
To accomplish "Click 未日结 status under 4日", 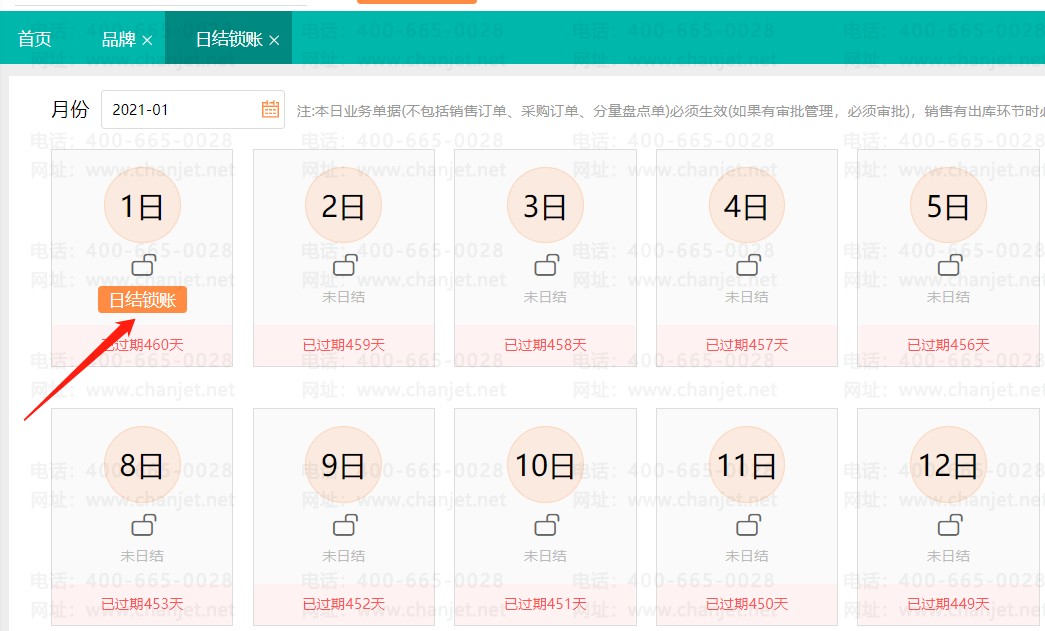I will pyautogui.click(x=746, y=297).
